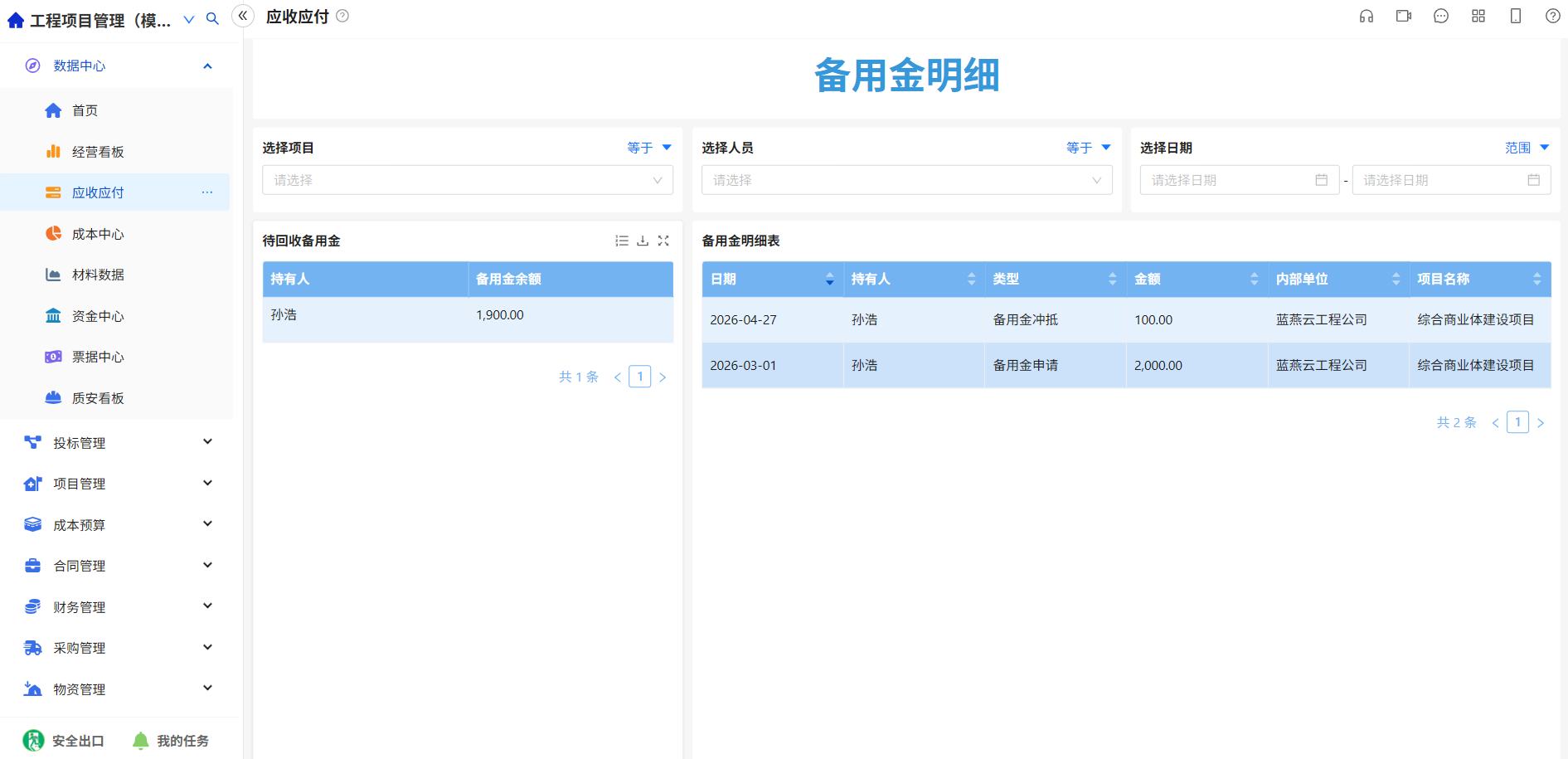Open the chat message icon
This screenshot has height=759, width=1568.
click(1441, 16)
